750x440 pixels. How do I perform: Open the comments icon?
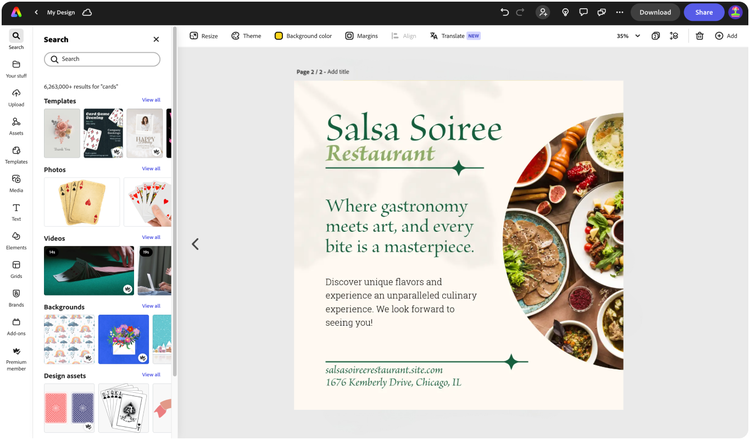point(583,12)
